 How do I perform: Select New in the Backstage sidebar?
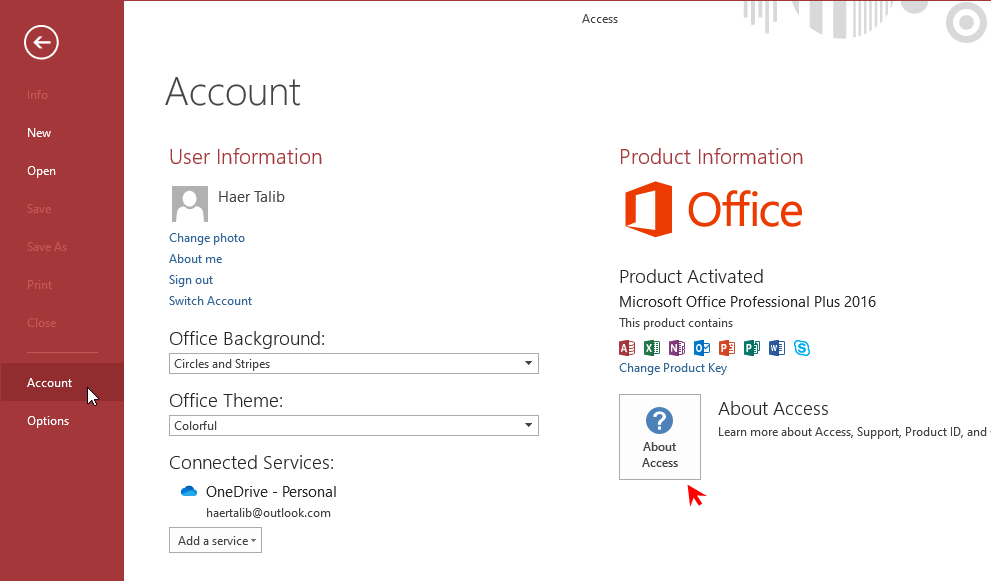[x=39, y=133]
